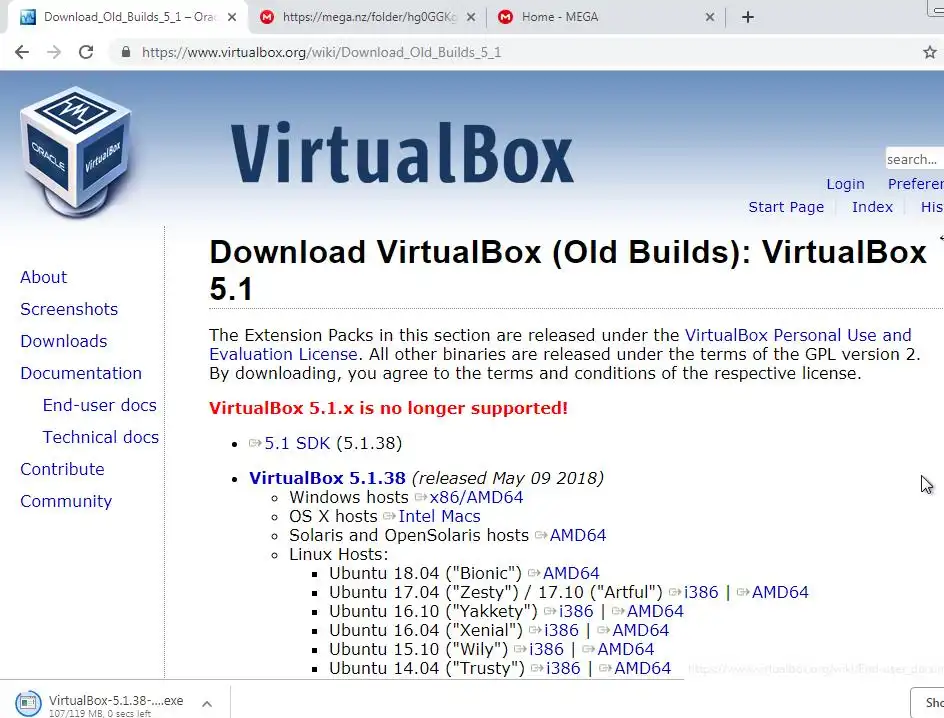This screenshot has width=944, height=718.
Task: Click the VirtualBox 5.1.38 heading link
Action: tap(328, 478)
